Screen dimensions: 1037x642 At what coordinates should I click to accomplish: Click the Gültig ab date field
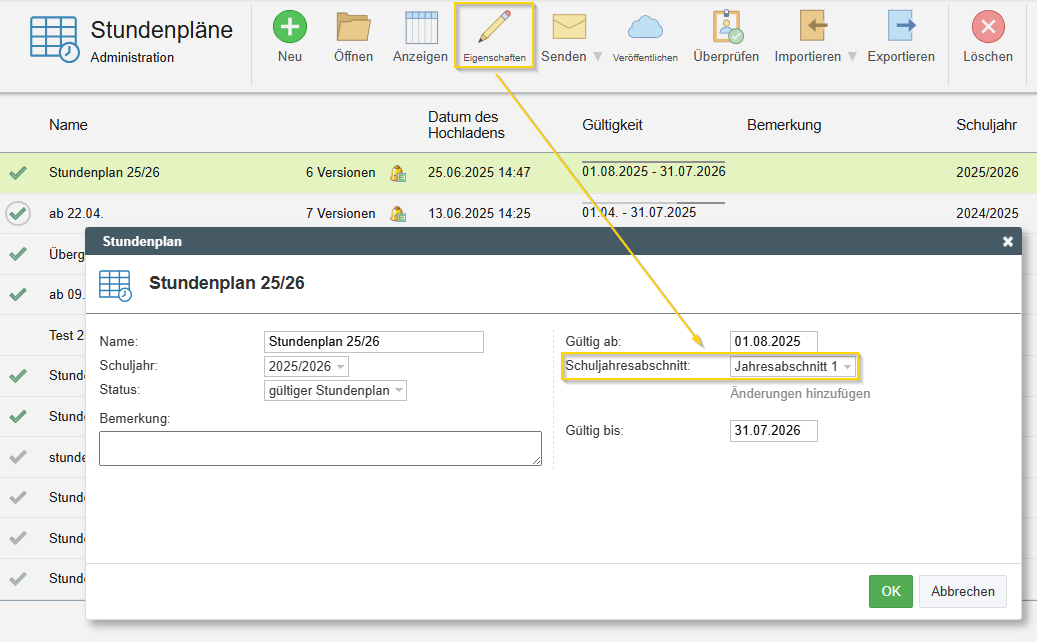pyautogui.click(x=774, y=342)
